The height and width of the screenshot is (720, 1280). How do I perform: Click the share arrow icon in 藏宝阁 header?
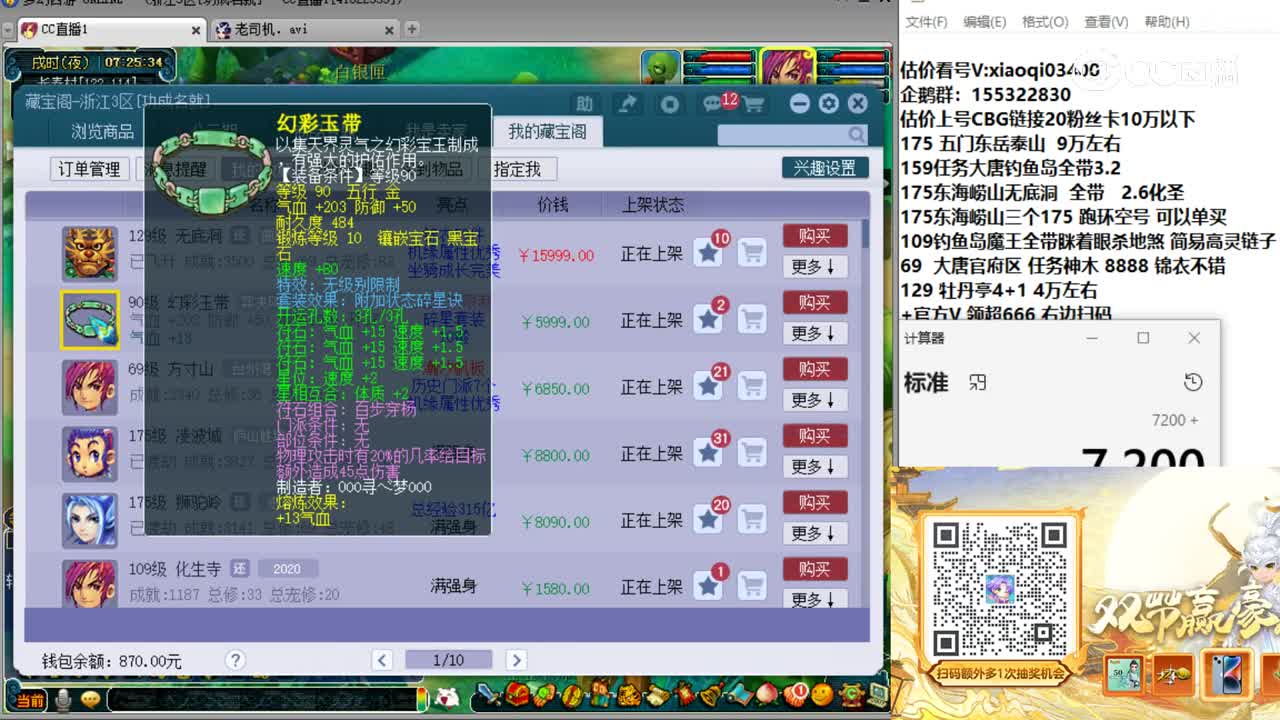coord(627,104)
